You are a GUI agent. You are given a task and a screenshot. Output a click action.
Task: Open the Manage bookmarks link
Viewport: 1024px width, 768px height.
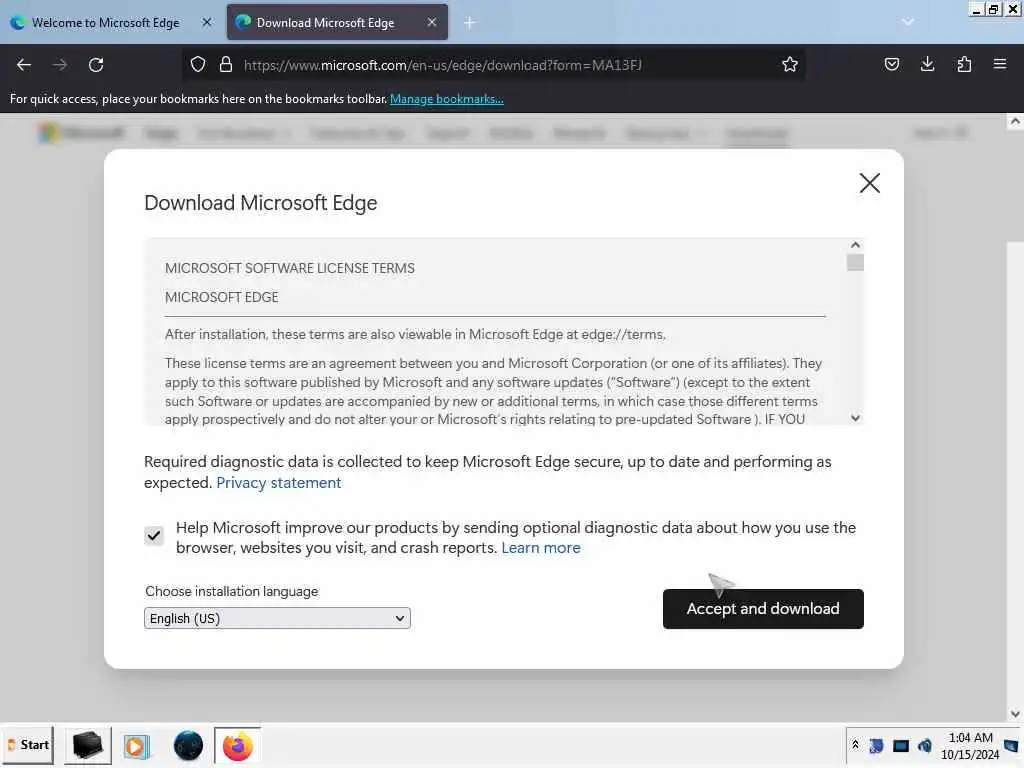coord(447,99)
